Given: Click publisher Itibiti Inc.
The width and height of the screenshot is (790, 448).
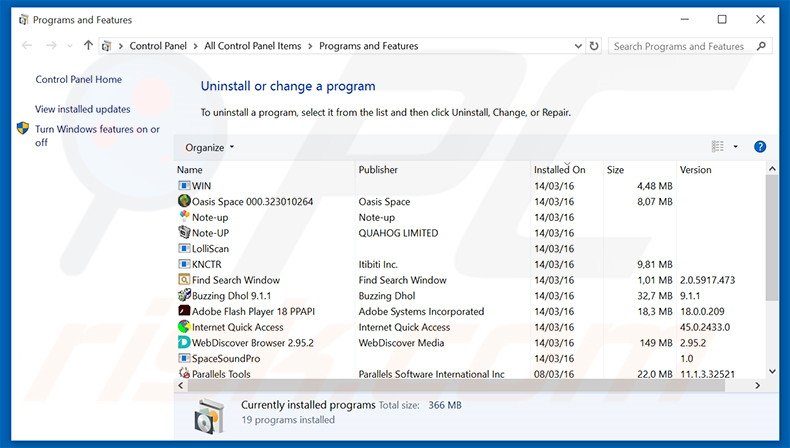Looking at the screenshot, I should point(378,264).
